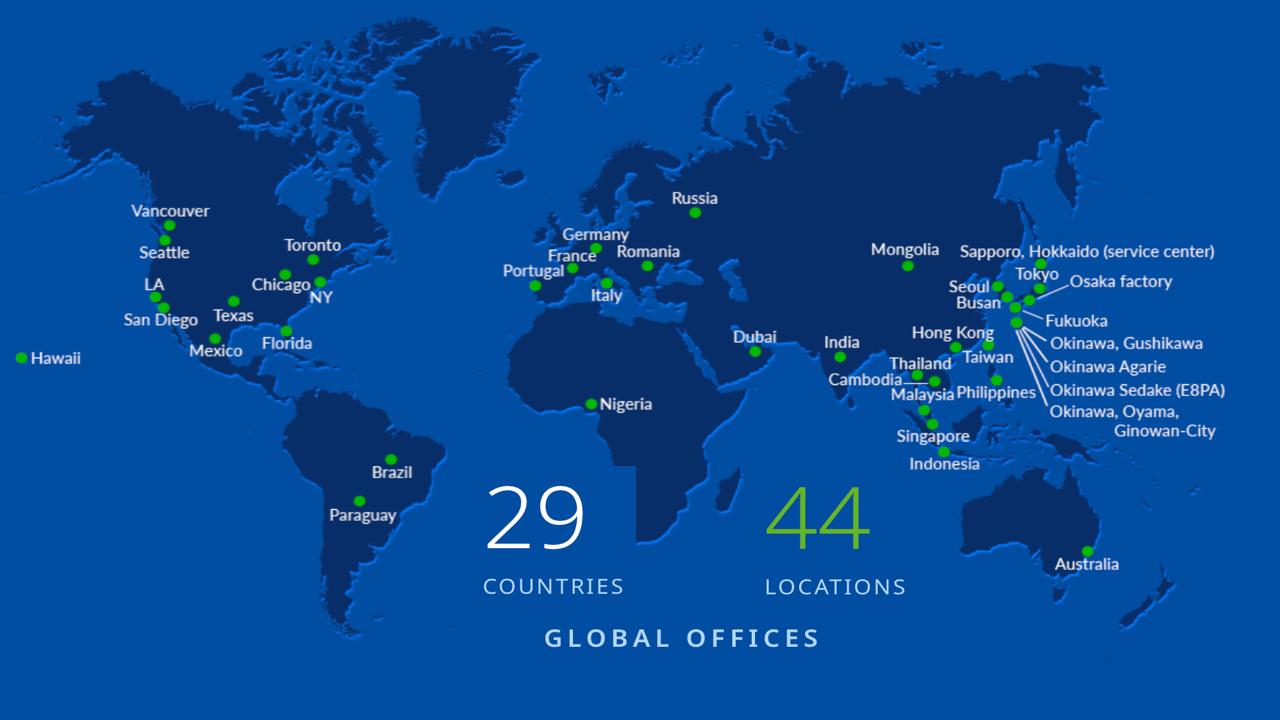Click the Seoul label
1280x720 pixels.
click(969, 287)
